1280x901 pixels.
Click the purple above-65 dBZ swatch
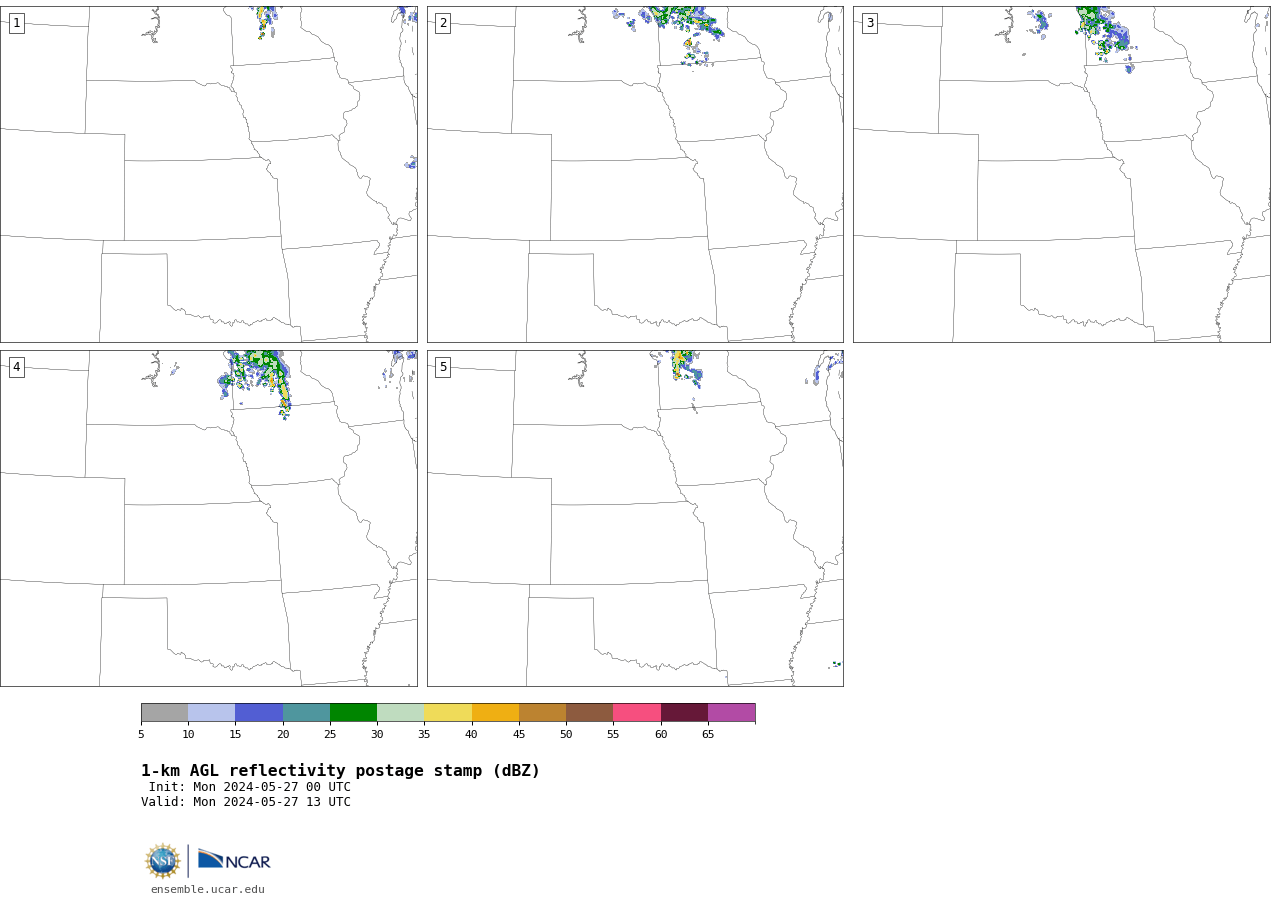pyautogui.click(x=731, y=713)
